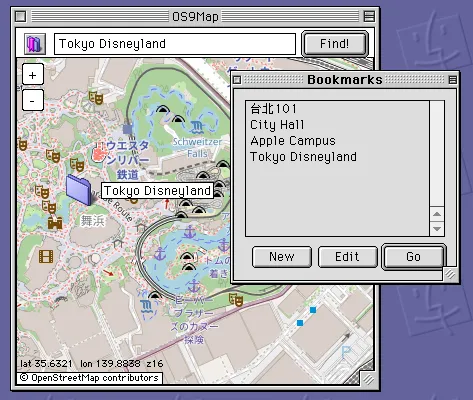
Task: Click the red hand icon near ウエスタンリバー鉄道
Action: (98, 154)
